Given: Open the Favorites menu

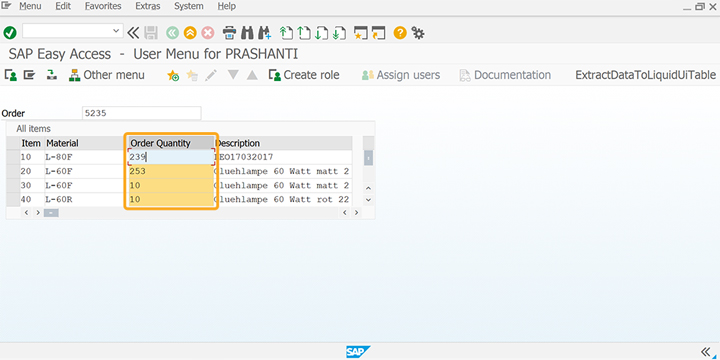Looking at the screenshot, I should (x=103, y=6).
